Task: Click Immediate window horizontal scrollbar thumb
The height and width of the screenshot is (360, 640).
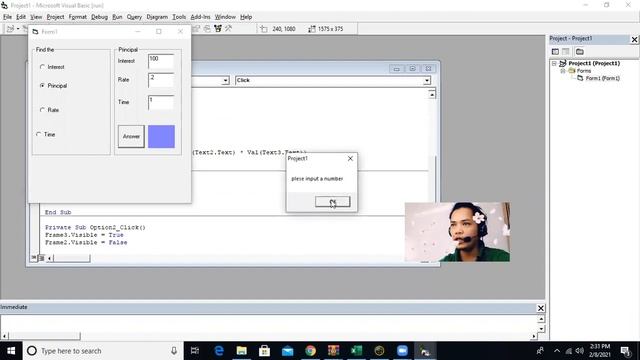Action: point(44,336)
